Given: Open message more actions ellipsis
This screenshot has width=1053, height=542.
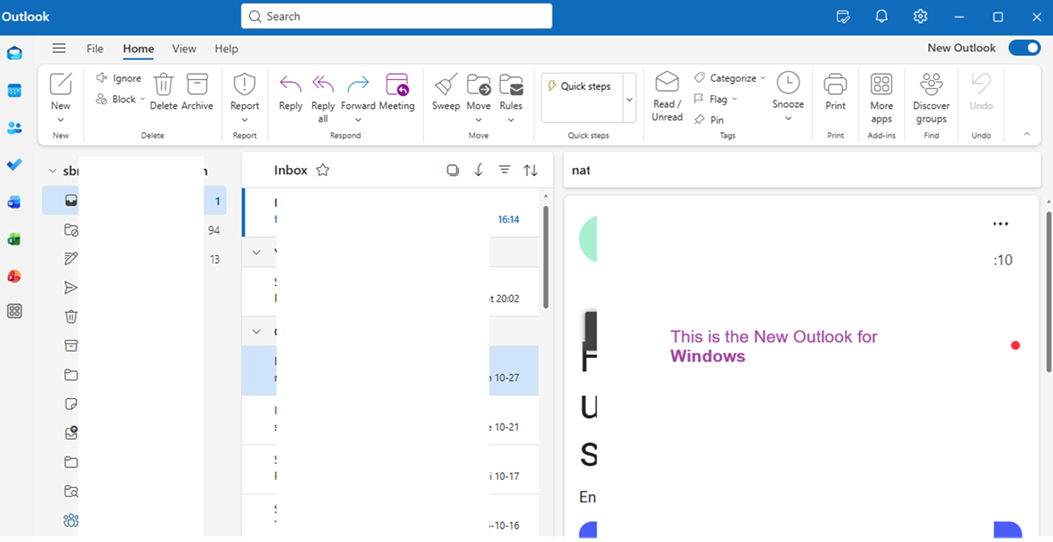Looking at the screenshot, I should tap(1001, 224).
